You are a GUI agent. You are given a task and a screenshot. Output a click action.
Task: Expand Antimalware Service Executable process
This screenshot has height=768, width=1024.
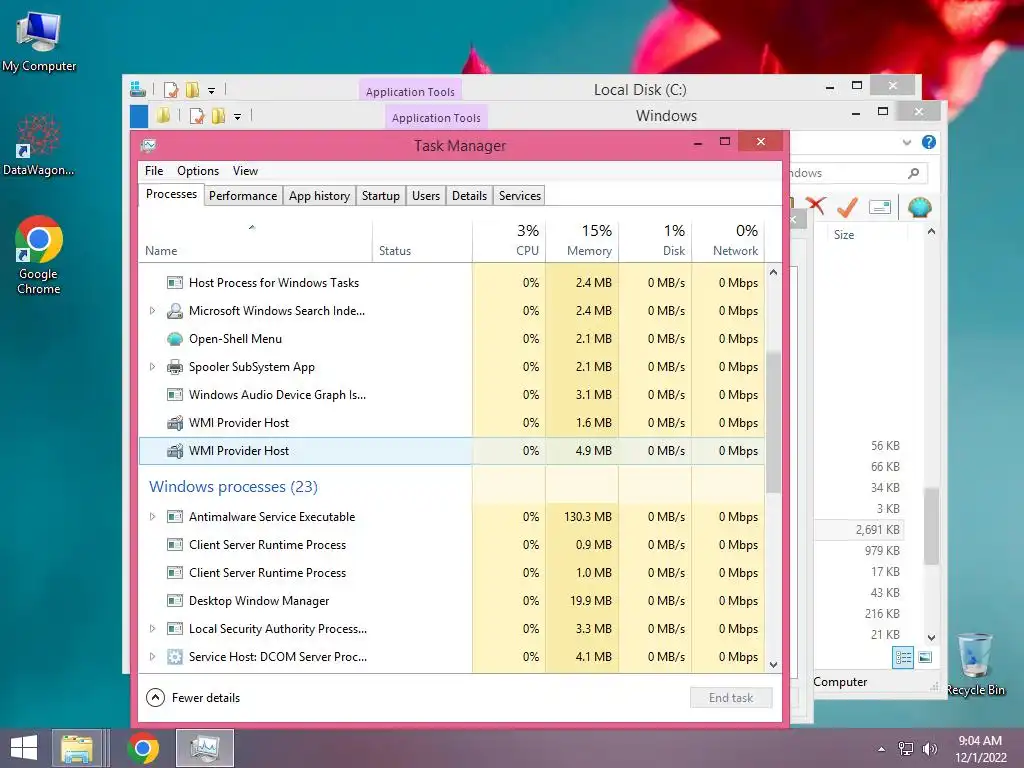(x=152, y=517)
